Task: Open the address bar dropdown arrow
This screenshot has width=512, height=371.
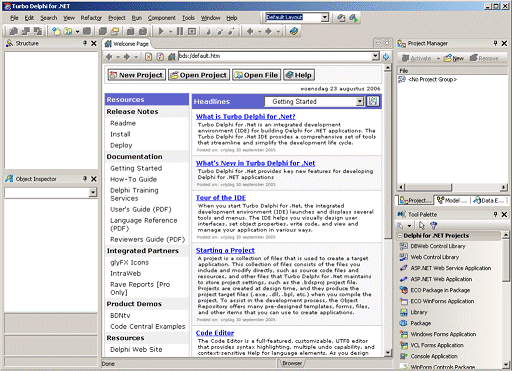Action: tap(376, 56)
